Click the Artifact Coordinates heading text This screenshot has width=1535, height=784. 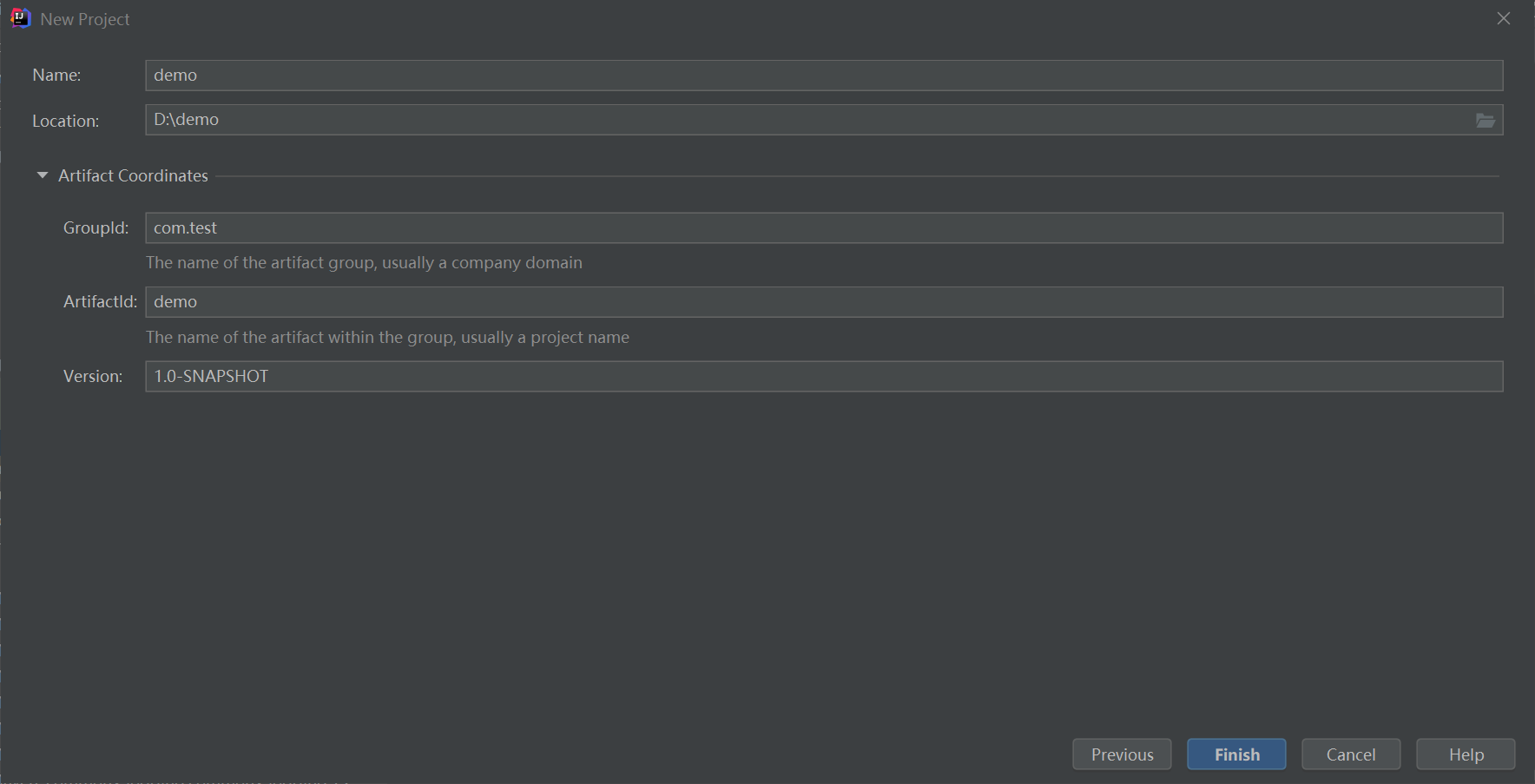(133, 175)
